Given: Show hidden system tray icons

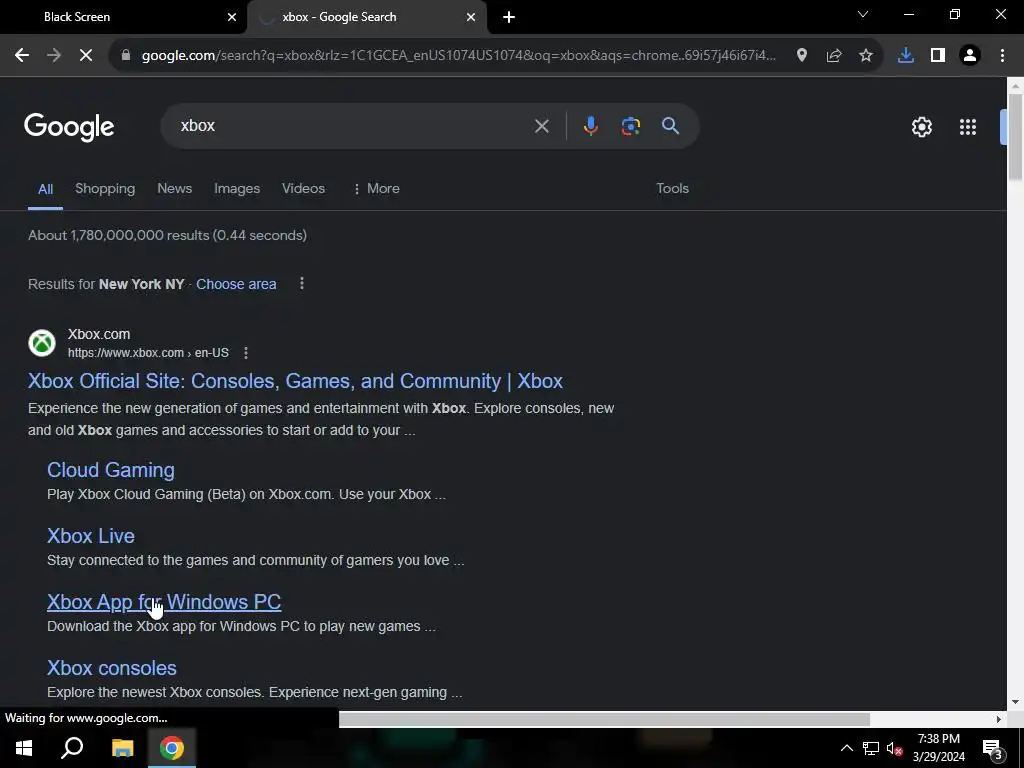Looking at the screenshot, I should point(846,748).
